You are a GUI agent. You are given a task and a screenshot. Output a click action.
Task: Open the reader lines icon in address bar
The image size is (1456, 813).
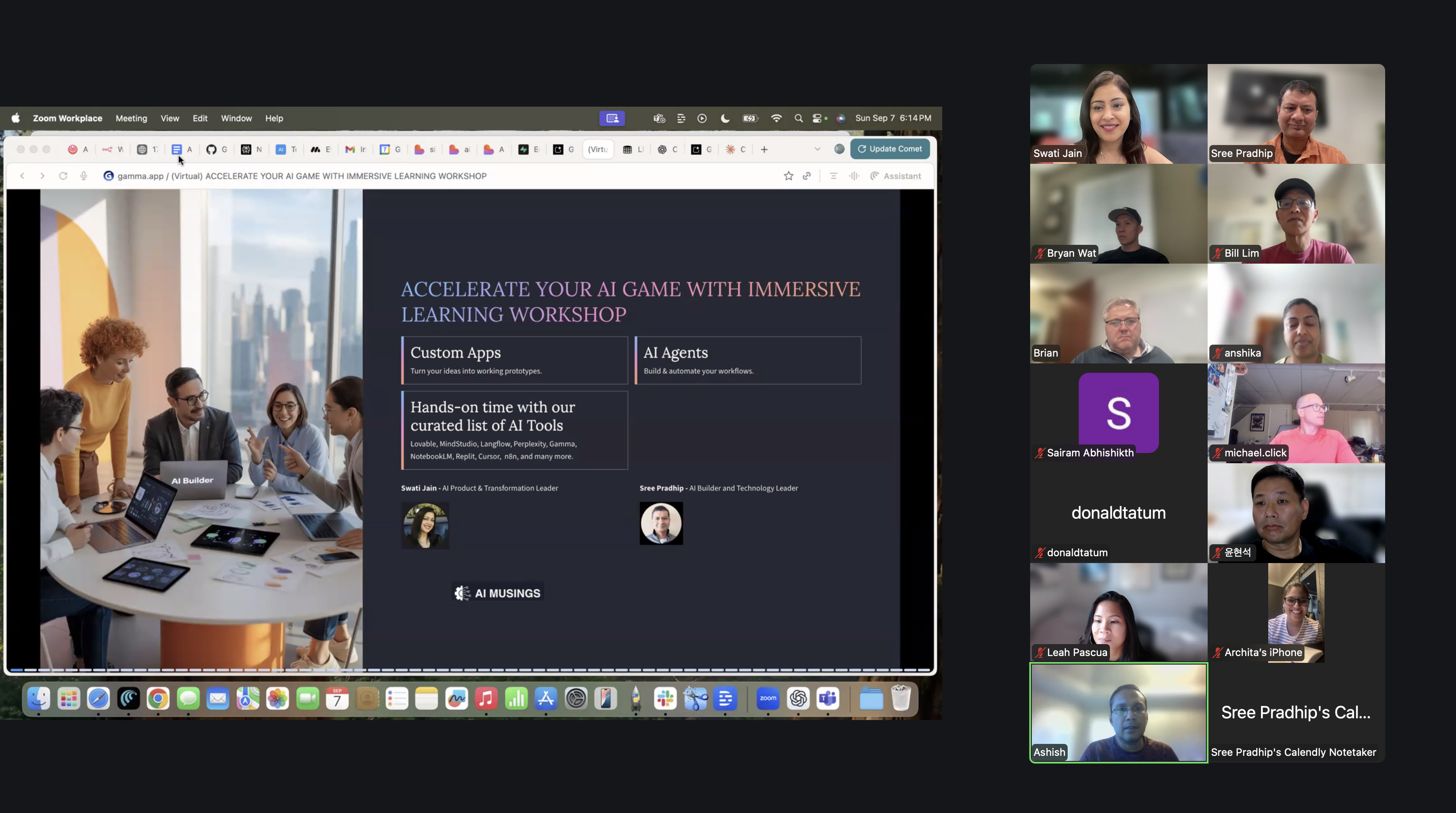(833, 176)
